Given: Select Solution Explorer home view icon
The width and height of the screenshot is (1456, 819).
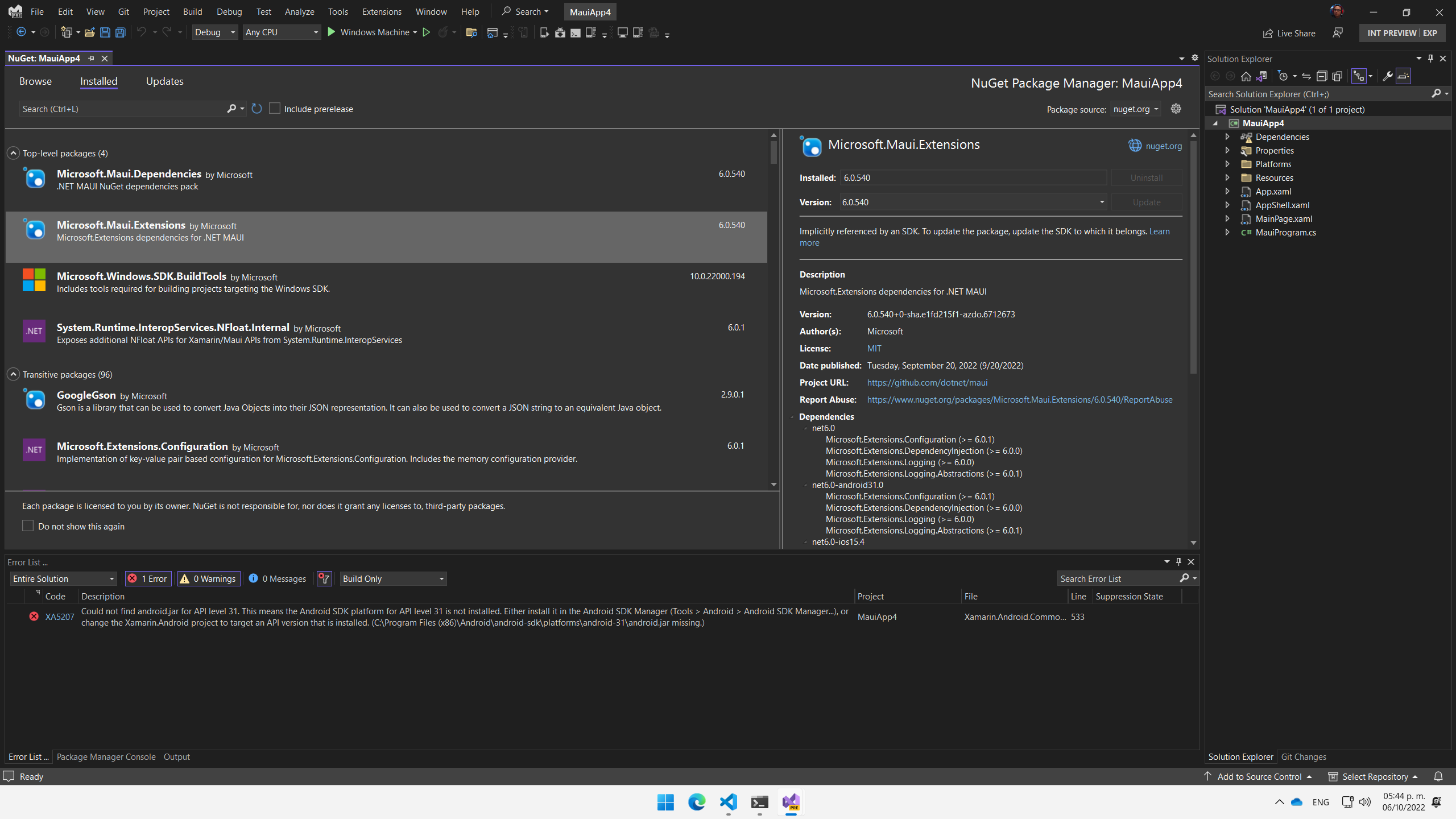Looking at the screenshot, I should (x=1246, y=75).
